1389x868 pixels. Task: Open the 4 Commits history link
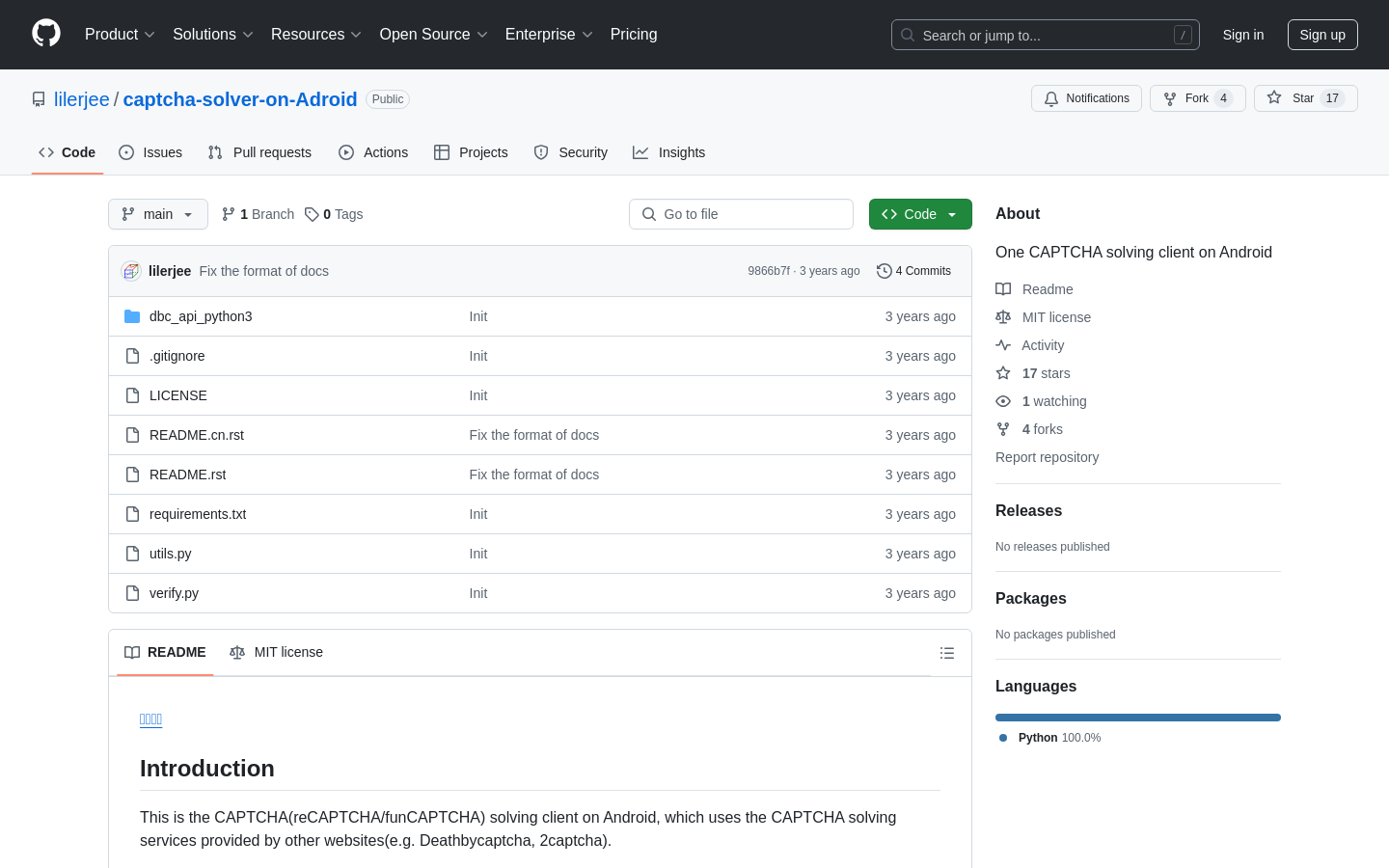pyautogui.click(x=913, y=271)
